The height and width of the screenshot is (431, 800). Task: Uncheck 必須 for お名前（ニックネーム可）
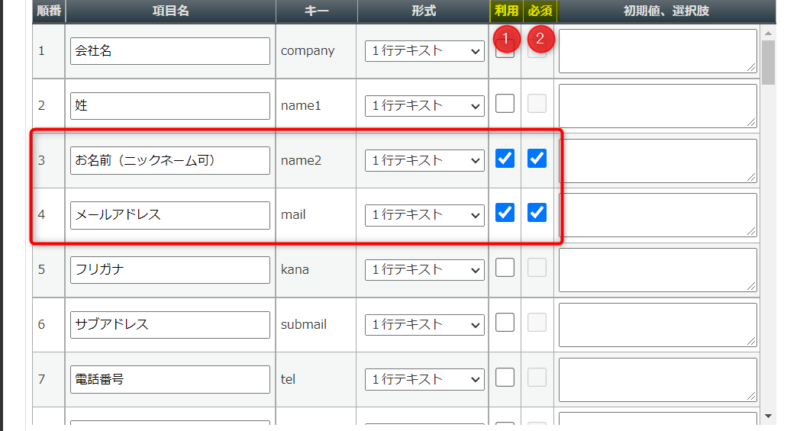537,158
